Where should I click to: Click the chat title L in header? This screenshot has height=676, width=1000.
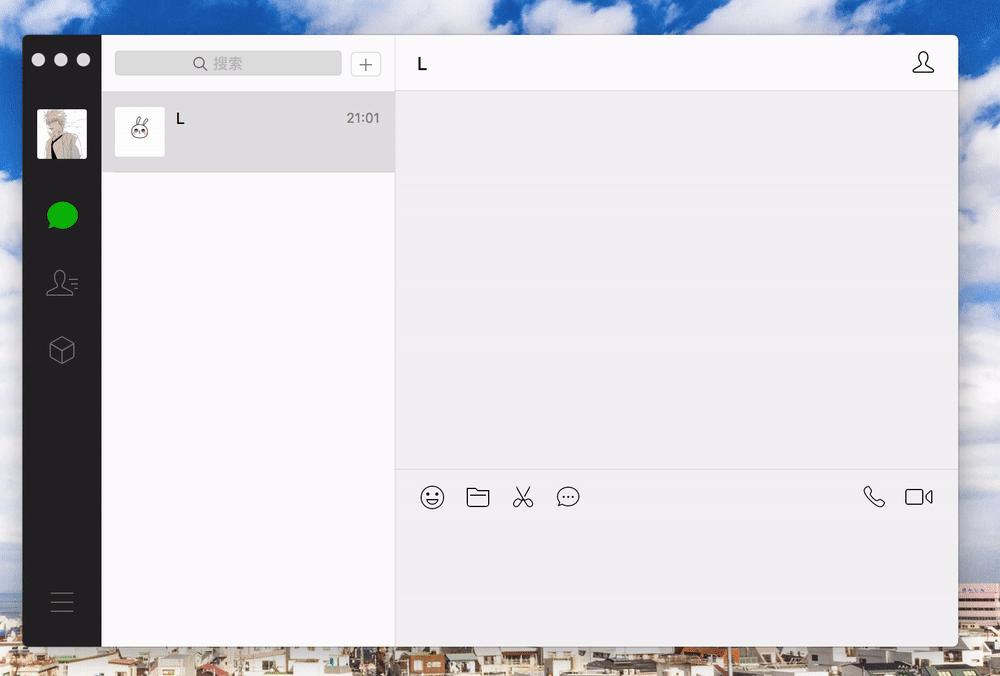pyautogui.click(x=422, y=64)
